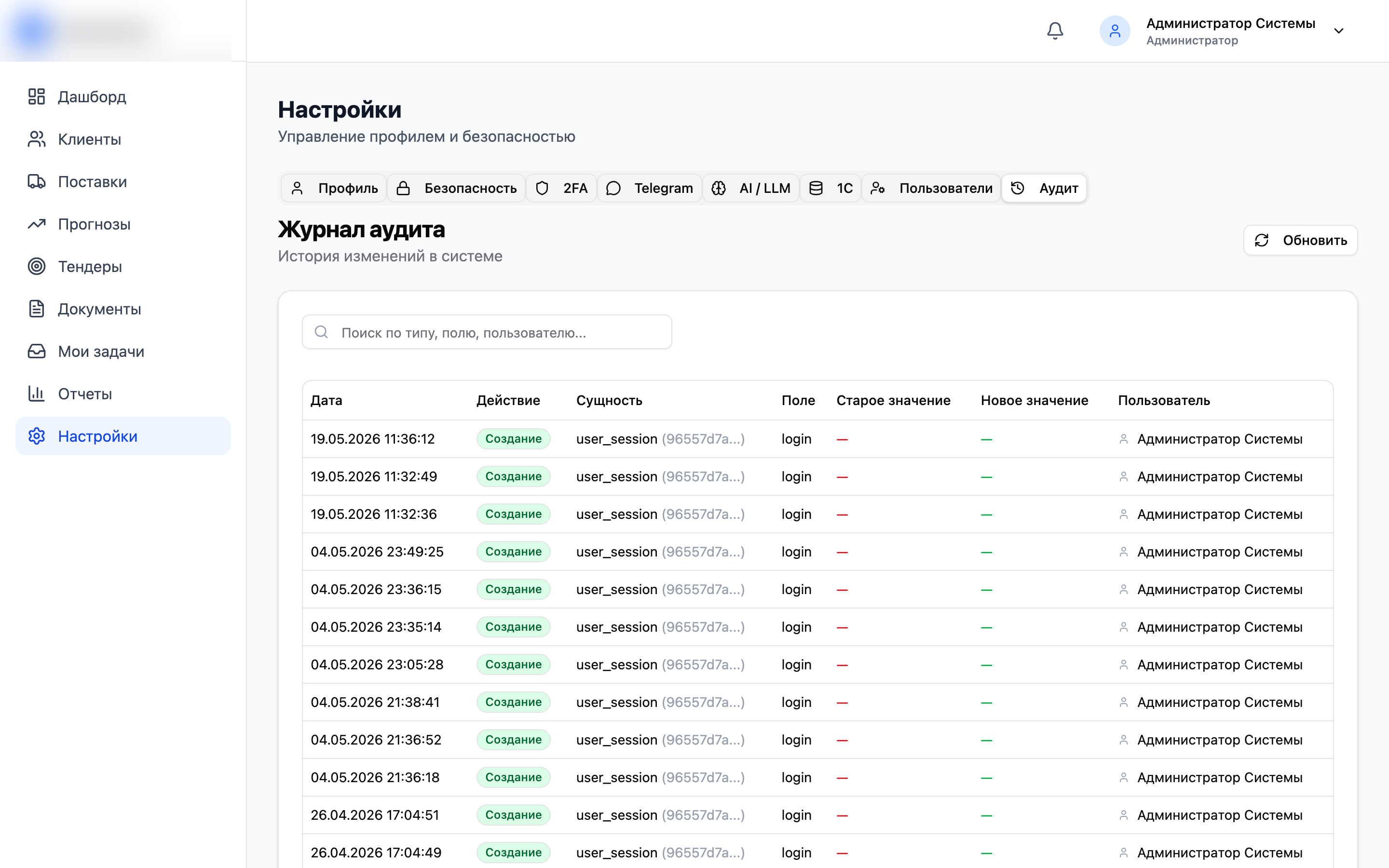Focus the audit search input field
1389x868 pixels.
[487, 332]
